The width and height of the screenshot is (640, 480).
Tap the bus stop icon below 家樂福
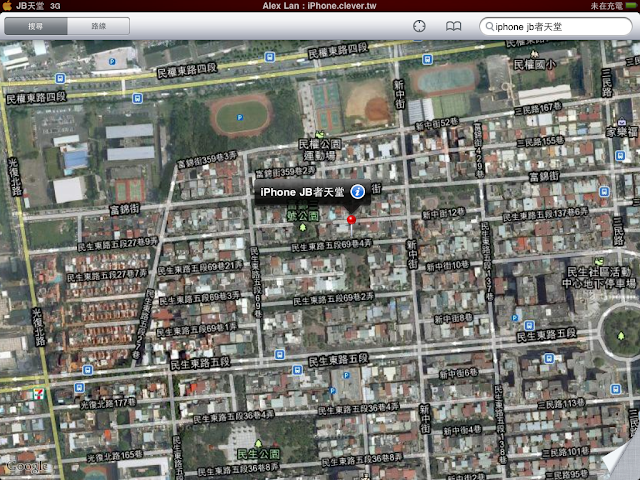coord(620,156)
